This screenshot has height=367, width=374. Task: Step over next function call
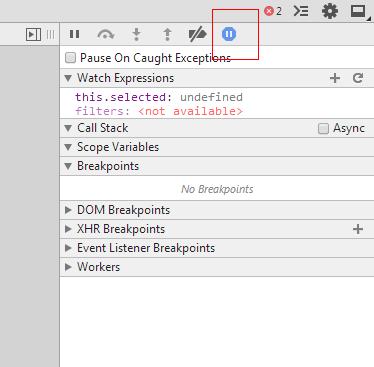click(106, 34)
